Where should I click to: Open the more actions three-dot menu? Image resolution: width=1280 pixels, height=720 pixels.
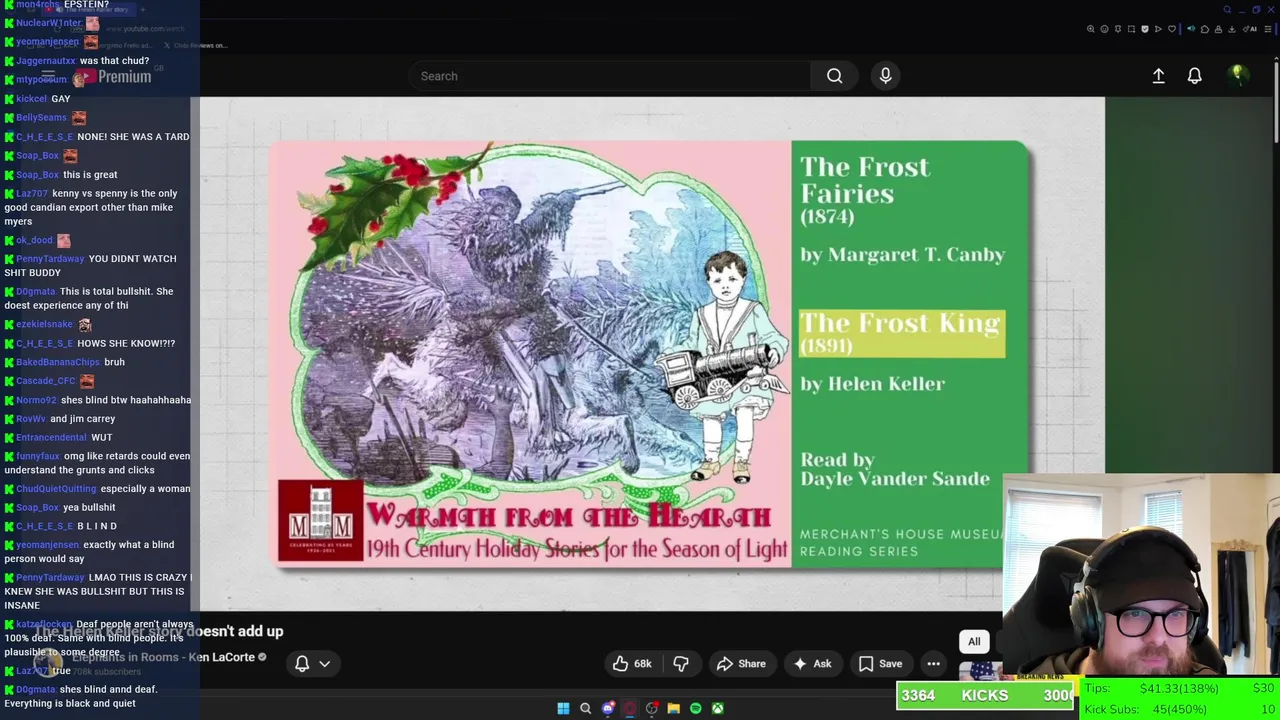click(x=933, y=664)
